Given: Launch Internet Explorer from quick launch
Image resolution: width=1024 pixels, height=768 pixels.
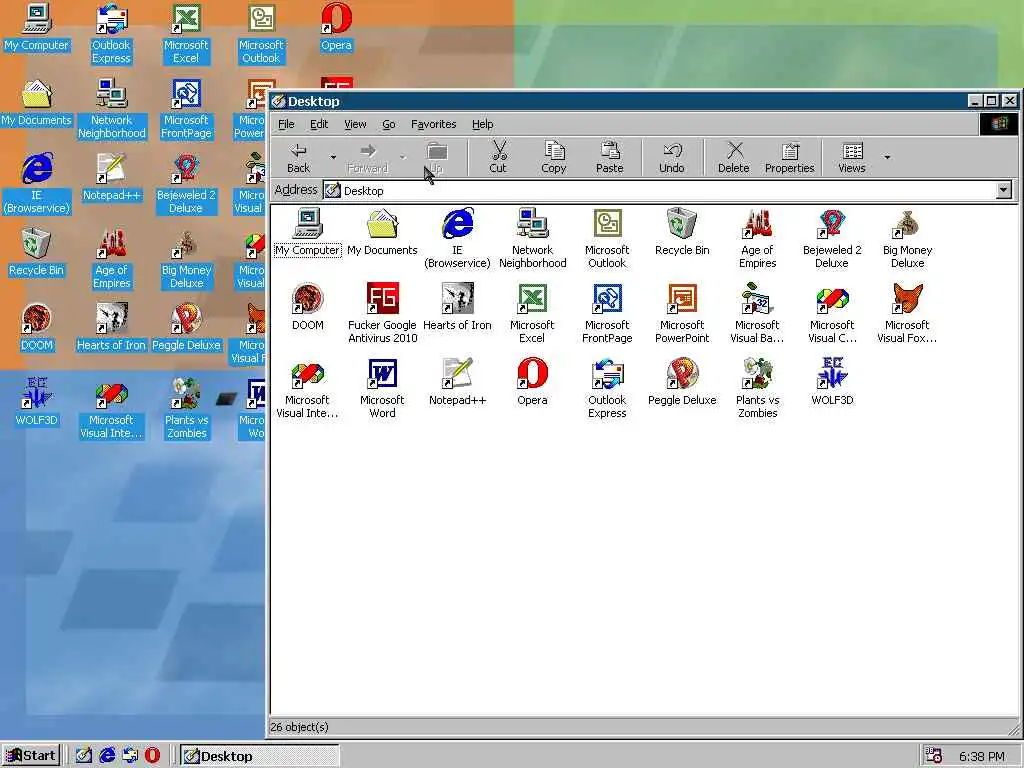Looking at the screenshot, I should point(107,756).
